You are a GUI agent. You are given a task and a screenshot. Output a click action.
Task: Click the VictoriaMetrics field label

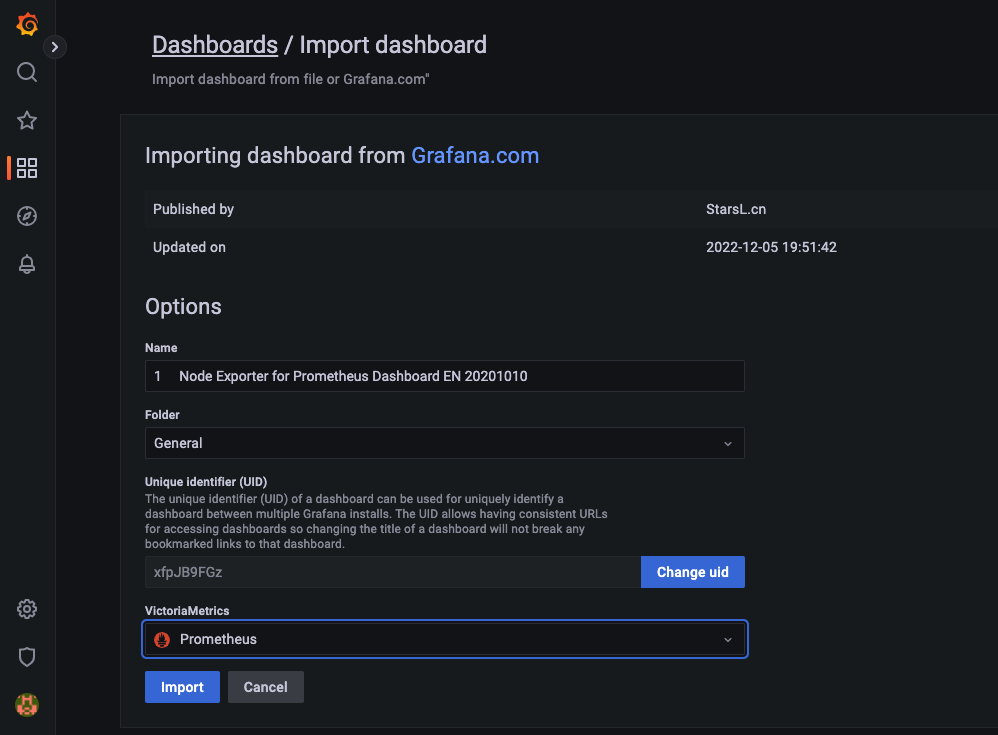187,611
